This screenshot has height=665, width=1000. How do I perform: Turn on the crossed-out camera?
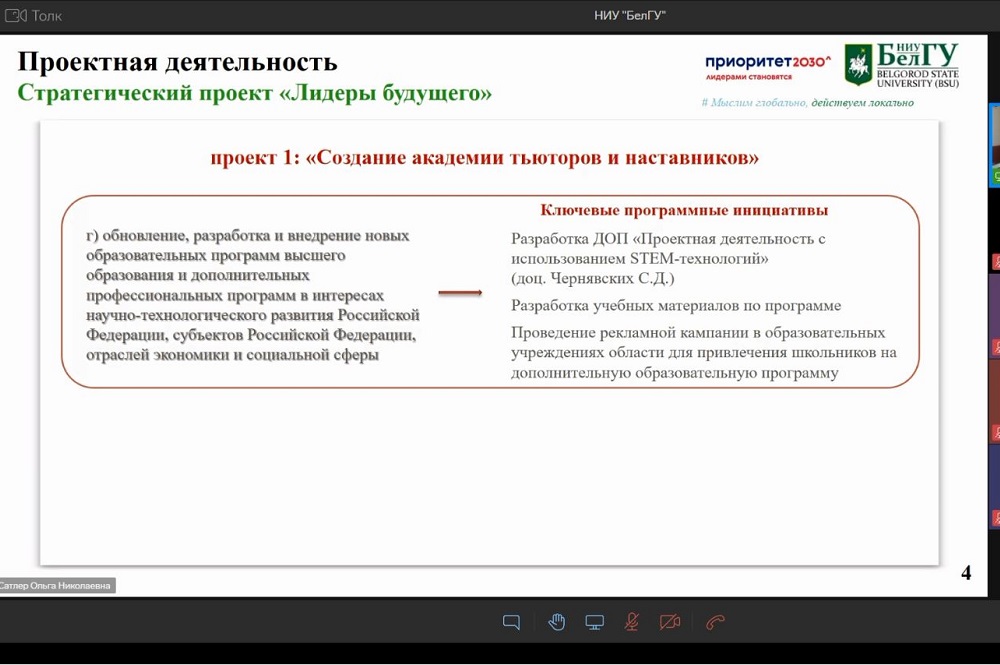point(670,622)
